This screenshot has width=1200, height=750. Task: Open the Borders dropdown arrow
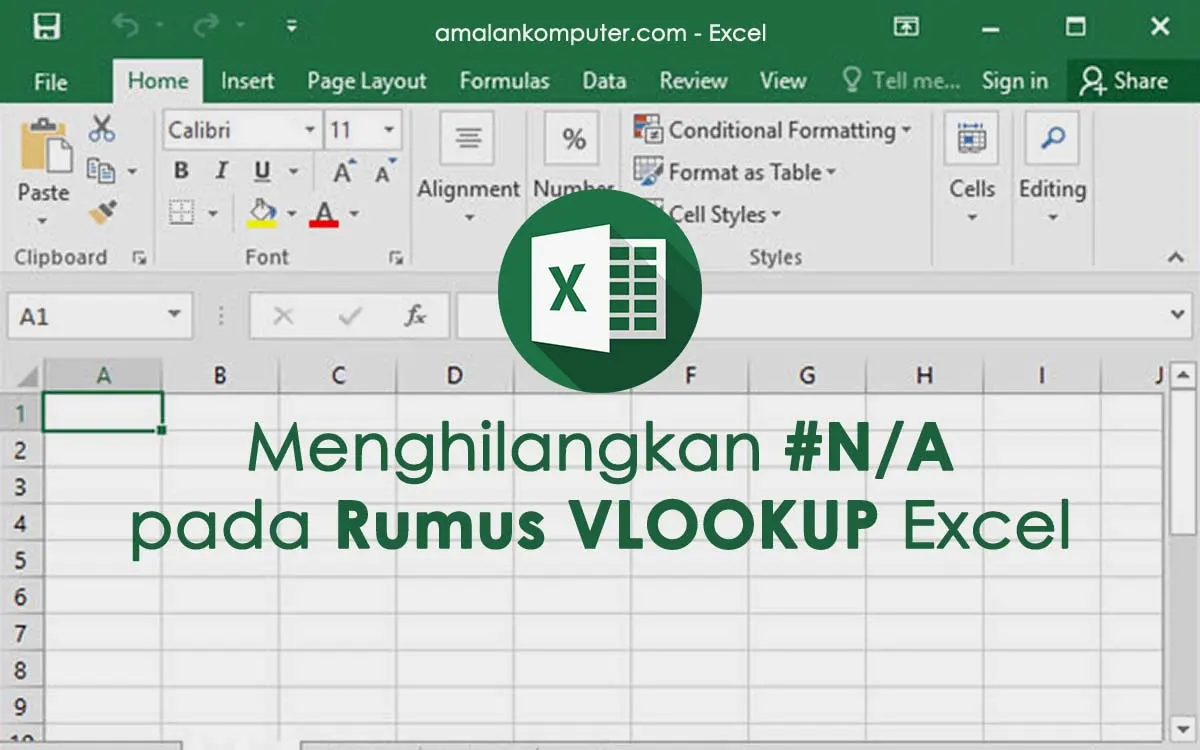[212, 214]
